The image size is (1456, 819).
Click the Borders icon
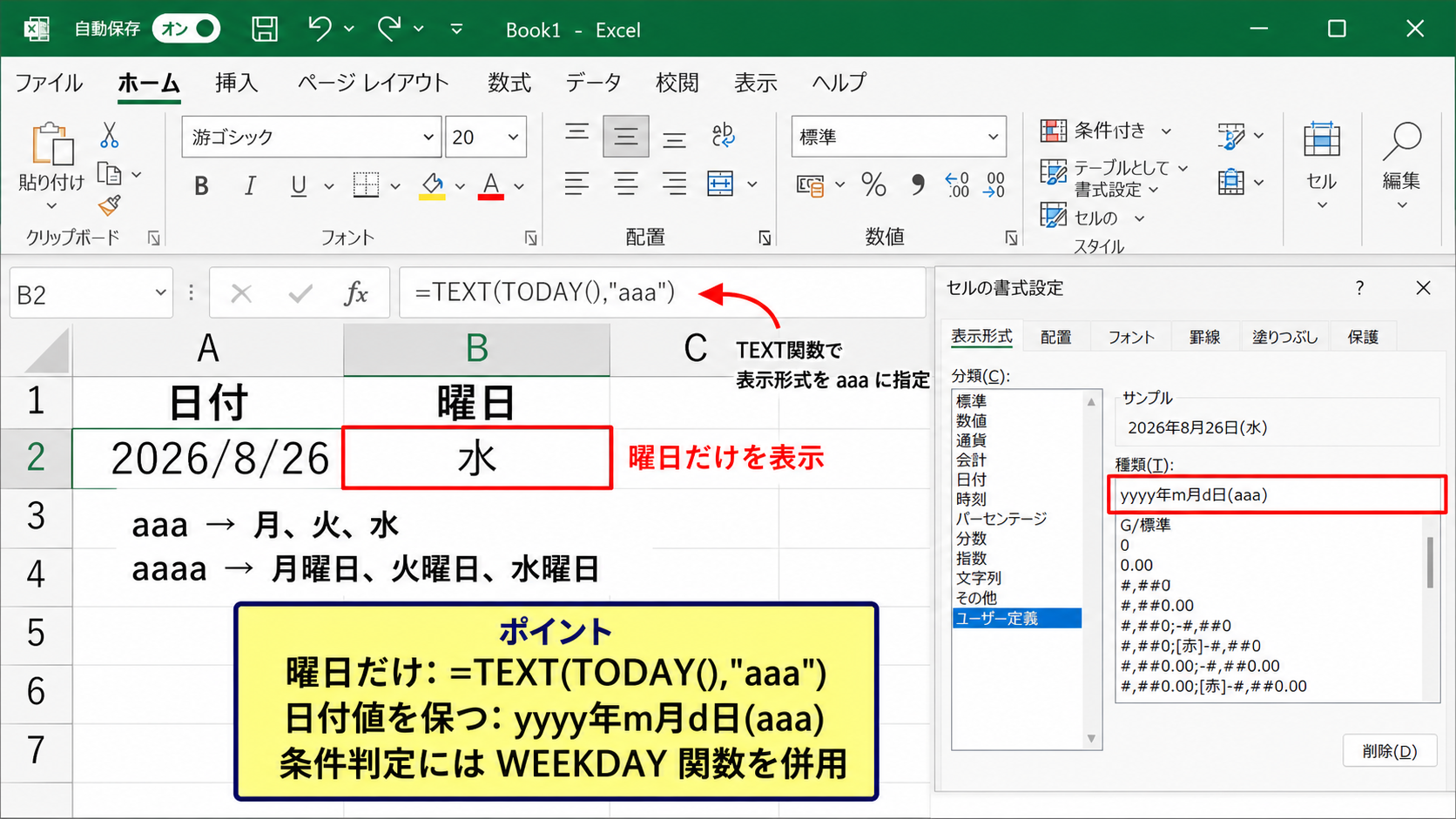pyautogui.click(x=366, y=185)
